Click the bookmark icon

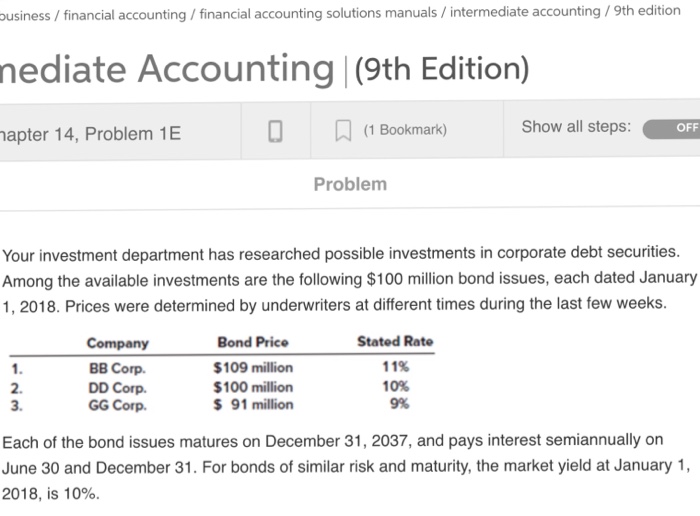pos(343,130)
